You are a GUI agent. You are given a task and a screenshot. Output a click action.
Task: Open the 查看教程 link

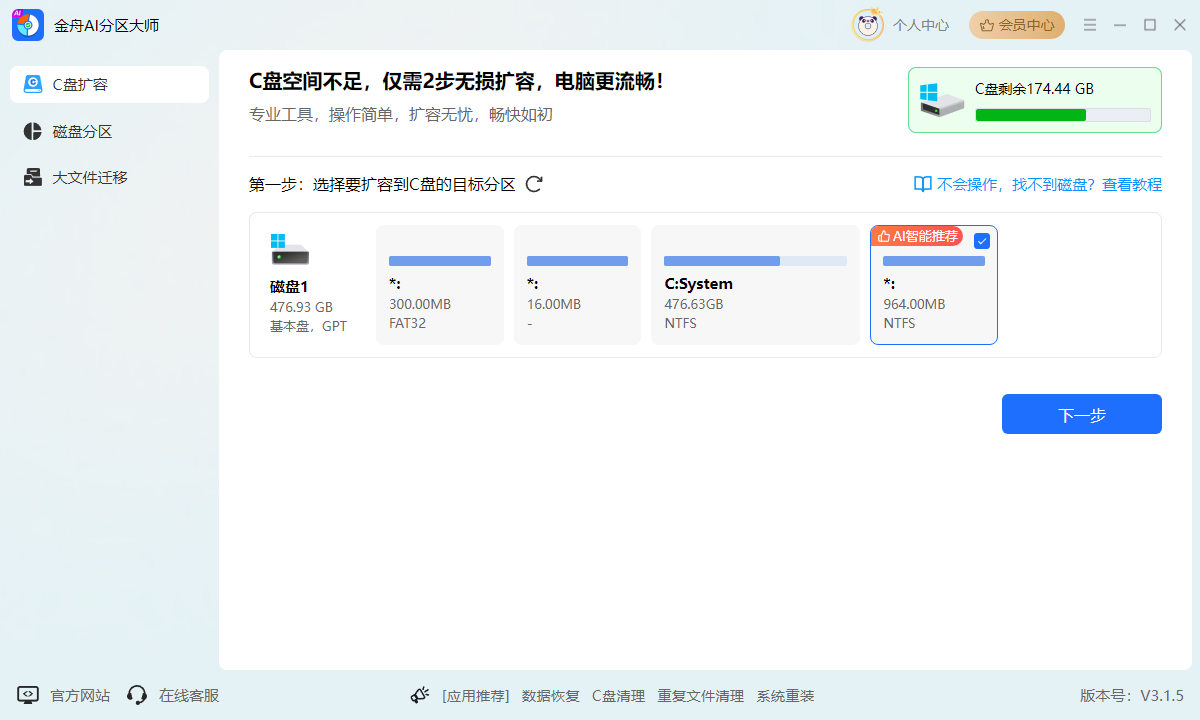pos(1131,184)
